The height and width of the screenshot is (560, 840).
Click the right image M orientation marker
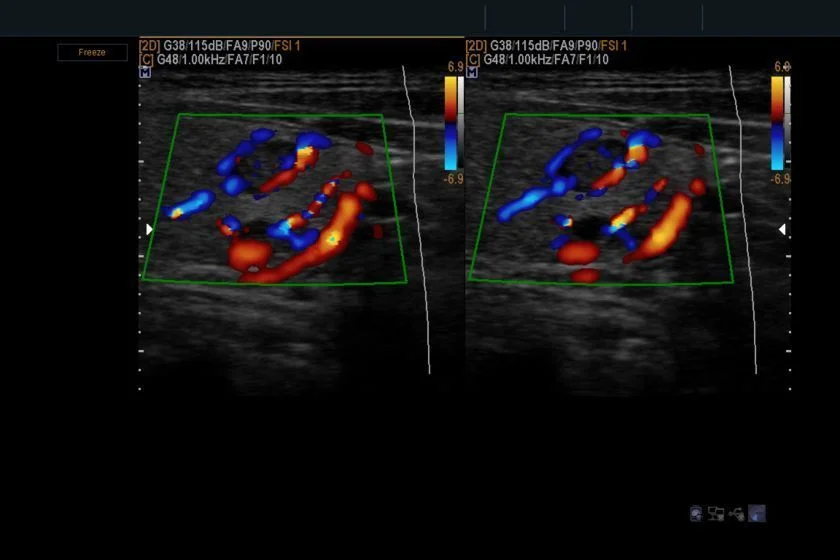tap(471, 72)
